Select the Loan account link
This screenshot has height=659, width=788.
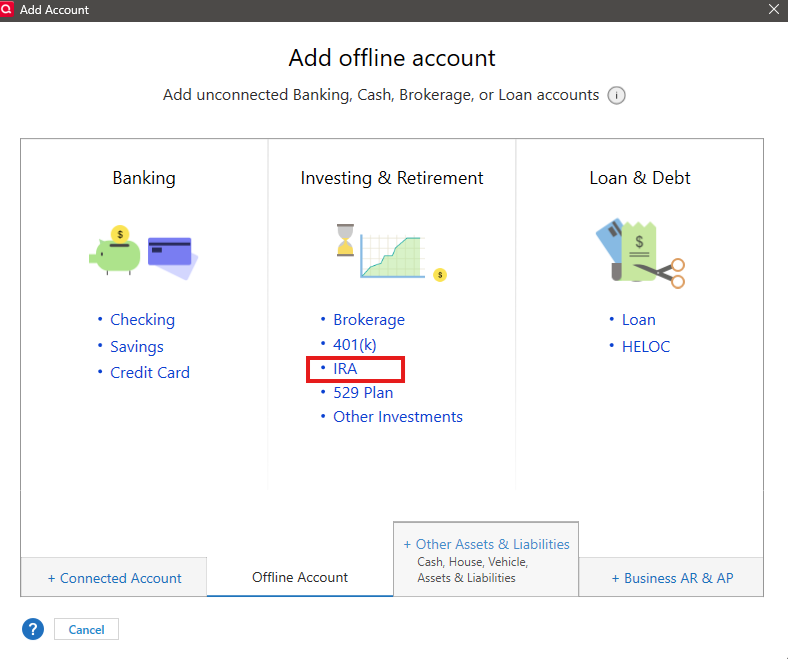[x=638, y=320]
